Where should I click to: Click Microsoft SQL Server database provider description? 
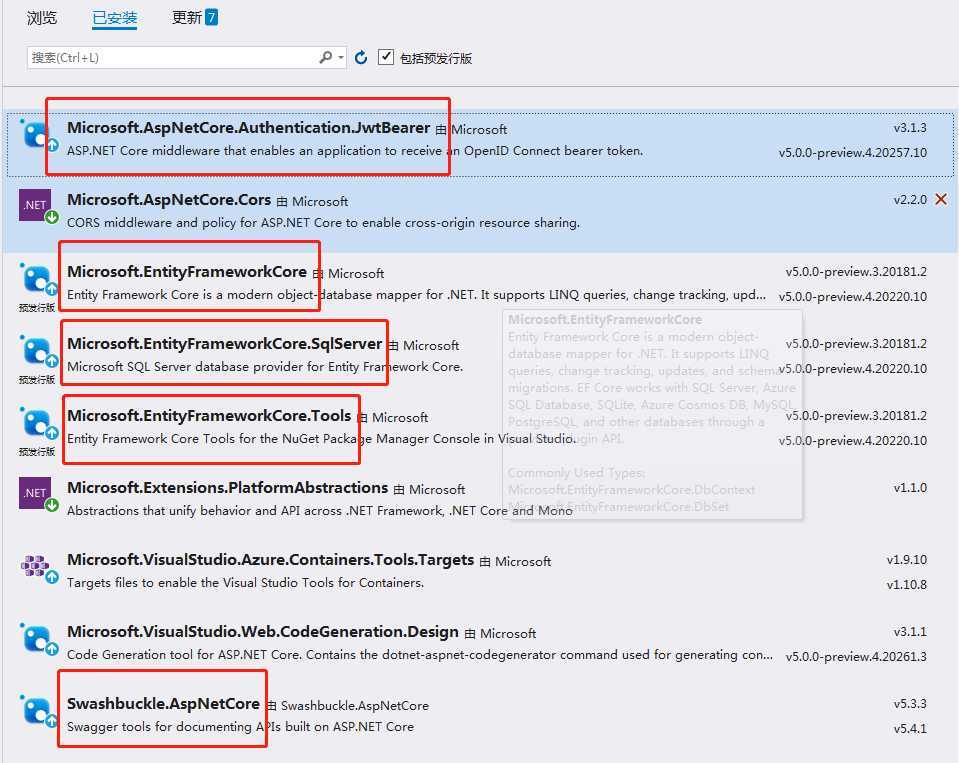[265, 367]
